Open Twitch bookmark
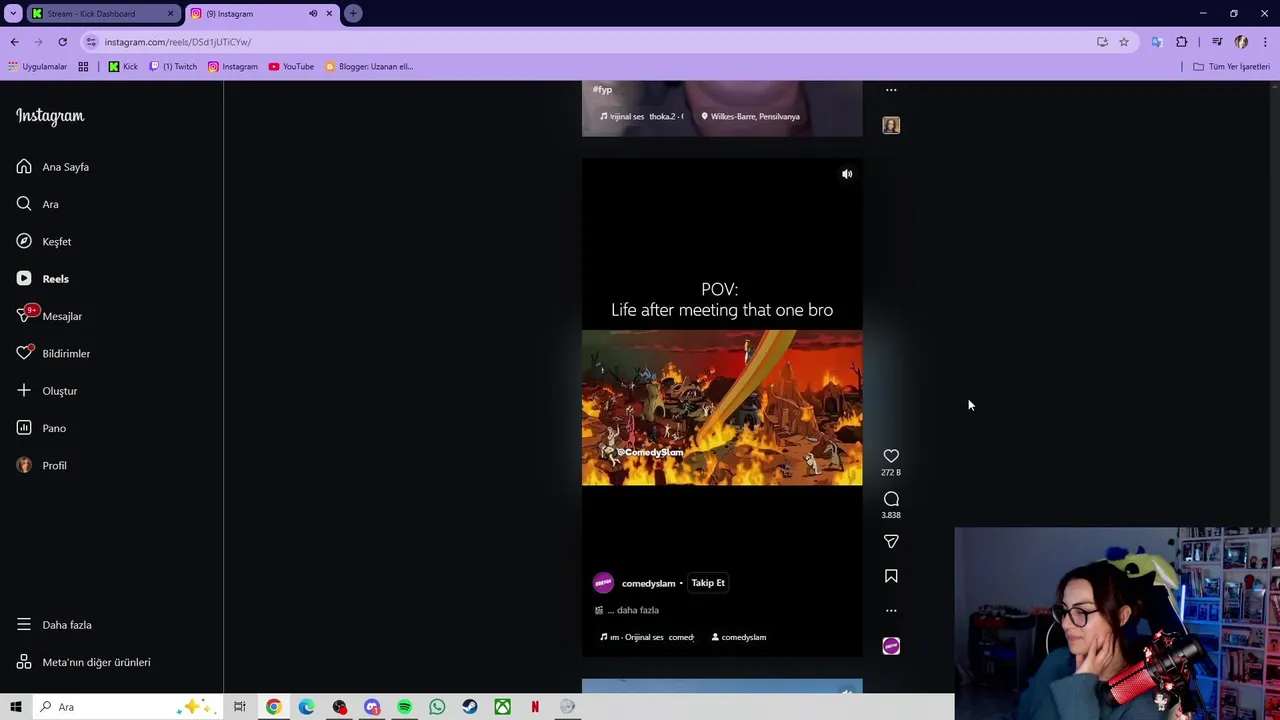This screenshot has width=1280, height=720. coord(173,67)
